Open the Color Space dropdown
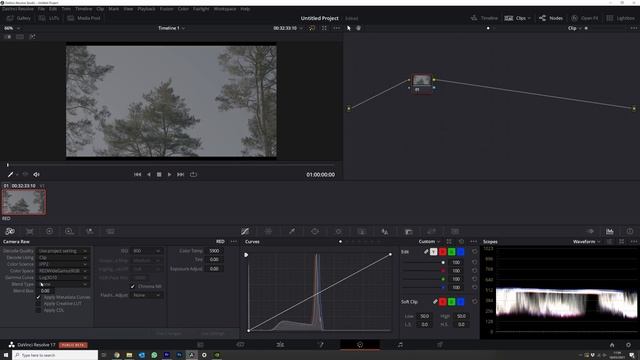The width and height of the screenshot is (640, 360). [x=62, y=271]
